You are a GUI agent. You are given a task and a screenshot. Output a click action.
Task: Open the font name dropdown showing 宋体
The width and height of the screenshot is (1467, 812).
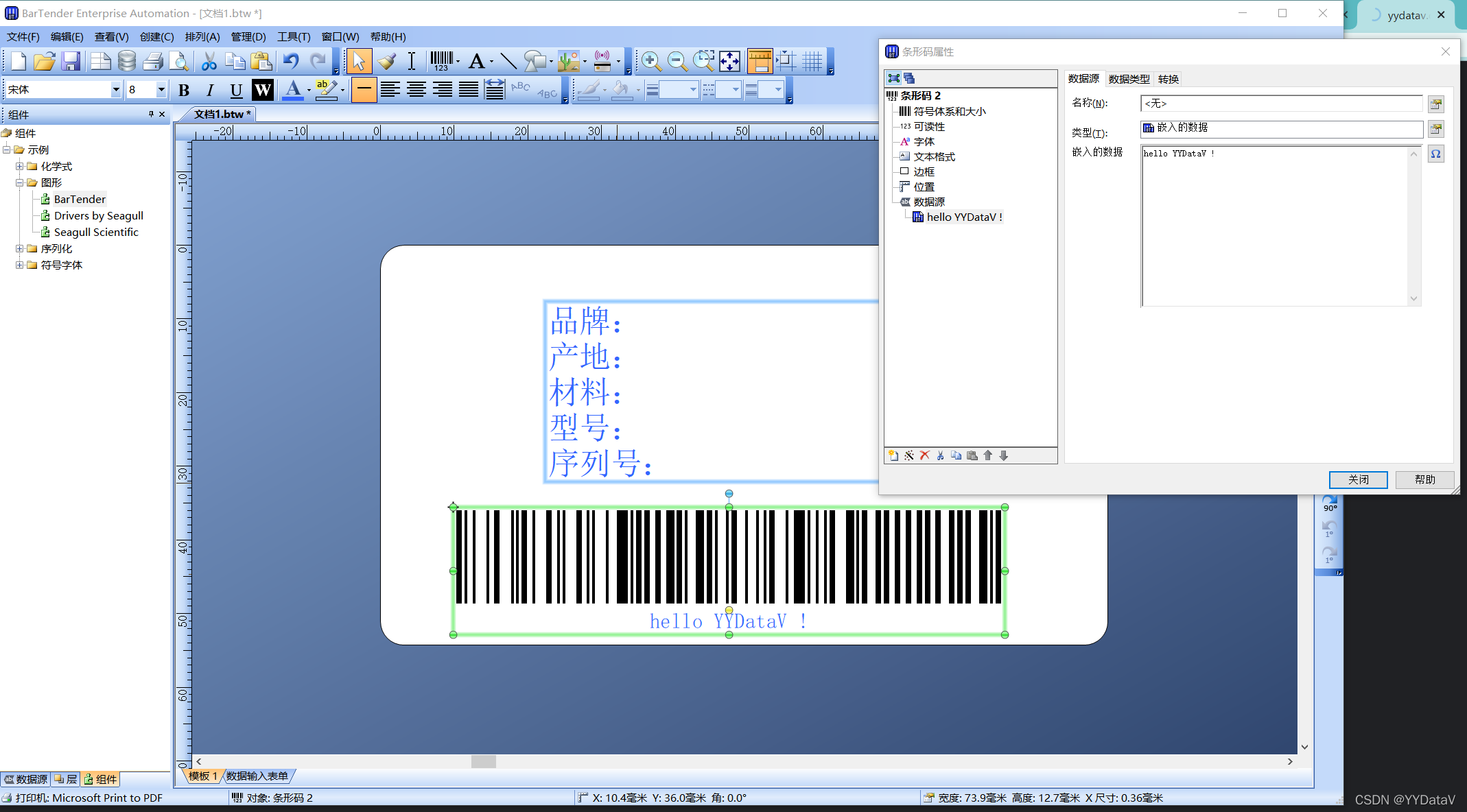click(x=115, y=90)
